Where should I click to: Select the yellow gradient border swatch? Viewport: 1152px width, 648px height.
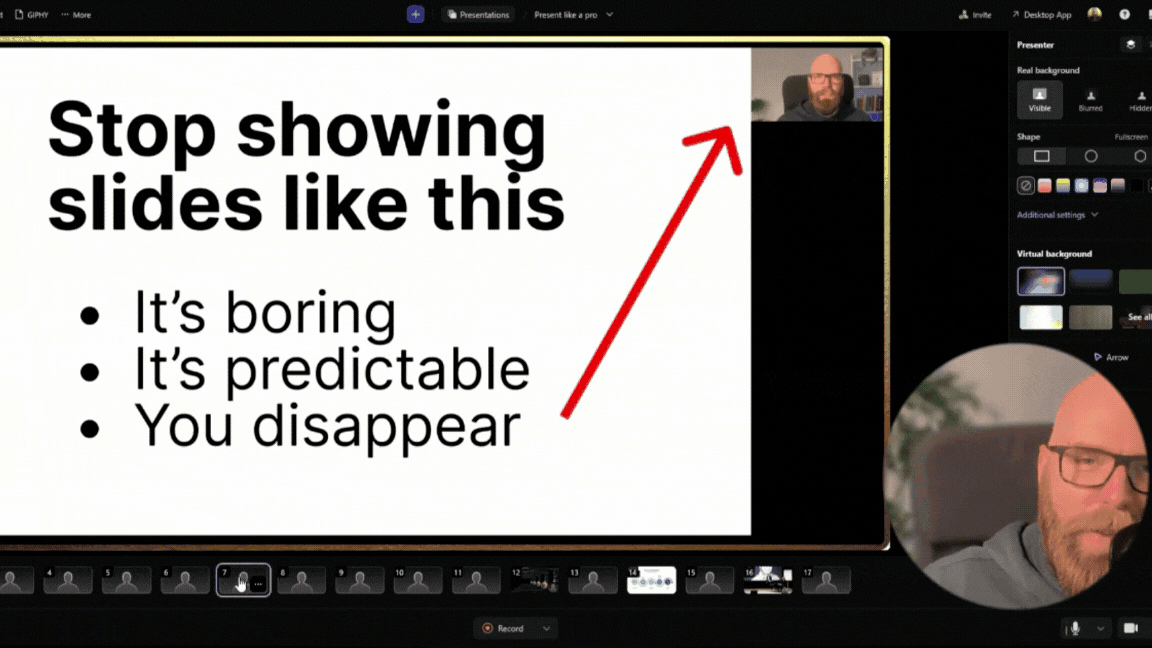[1062, 185]
